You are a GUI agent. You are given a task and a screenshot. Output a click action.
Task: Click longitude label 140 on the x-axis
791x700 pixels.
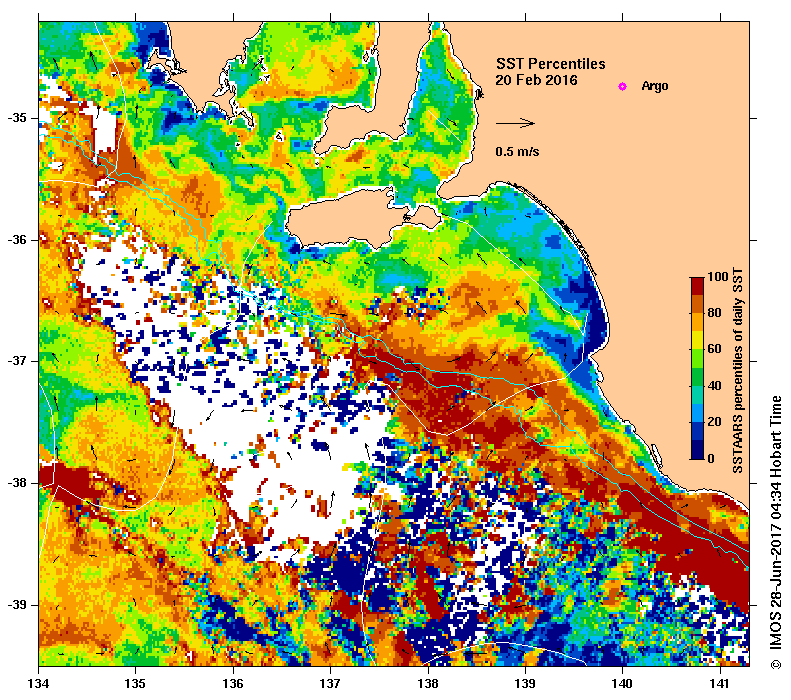622,684
